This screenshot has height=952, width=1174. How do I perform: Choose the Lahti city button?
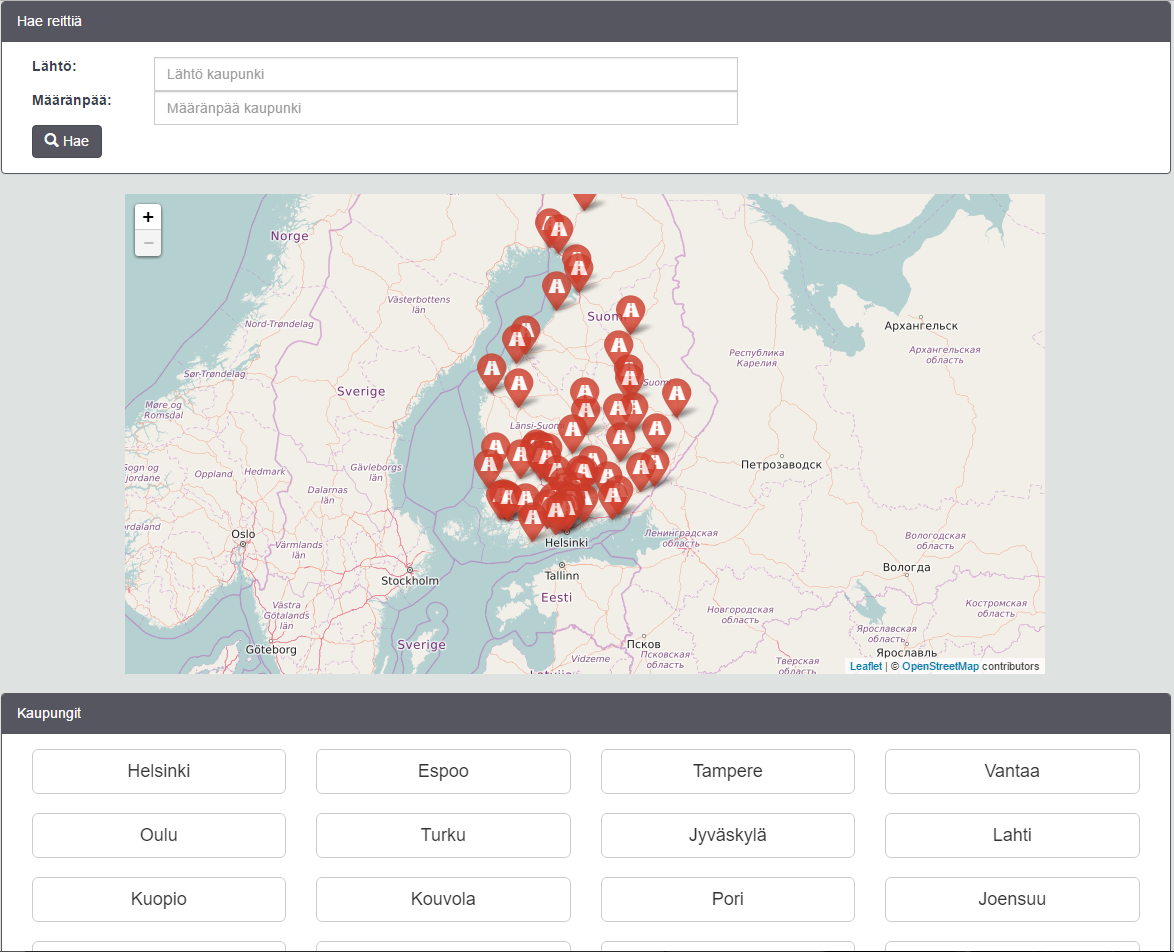coord(1012,835)
